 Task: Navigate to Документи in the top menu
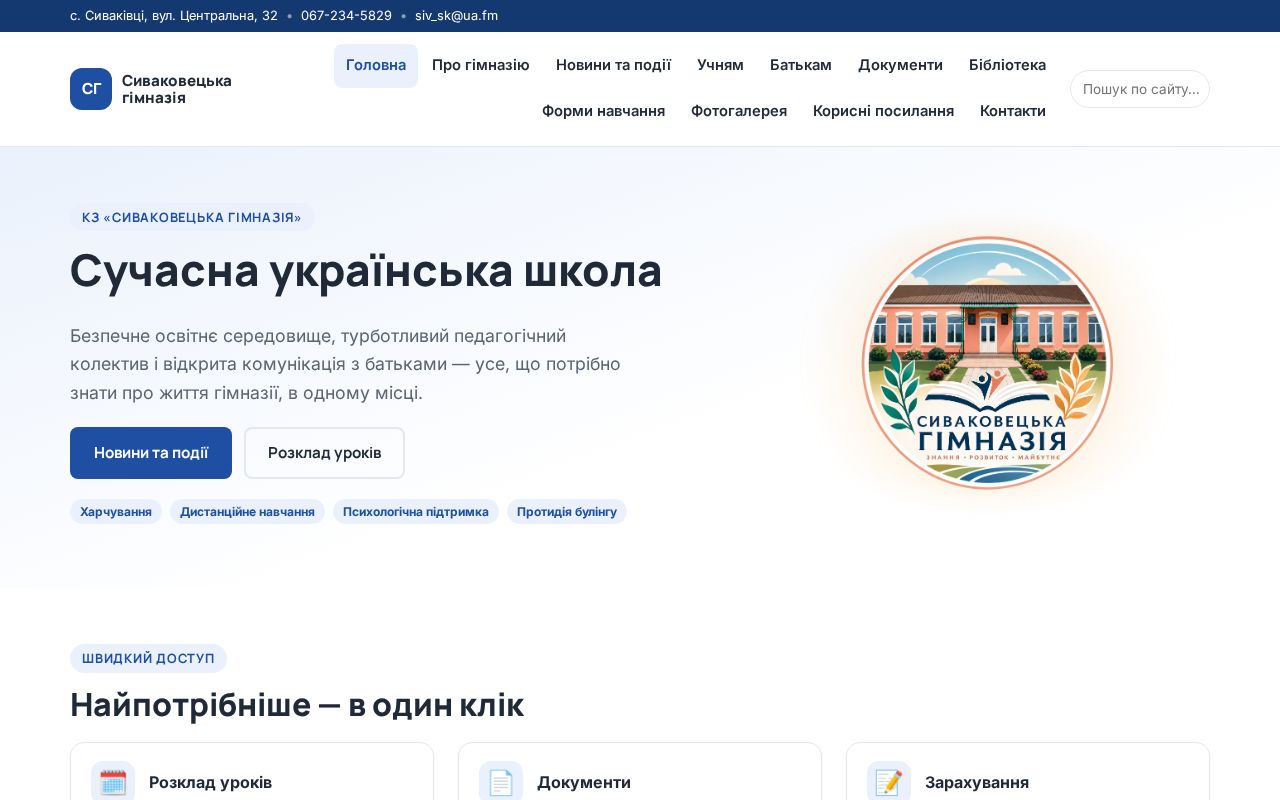click(901, 65)
